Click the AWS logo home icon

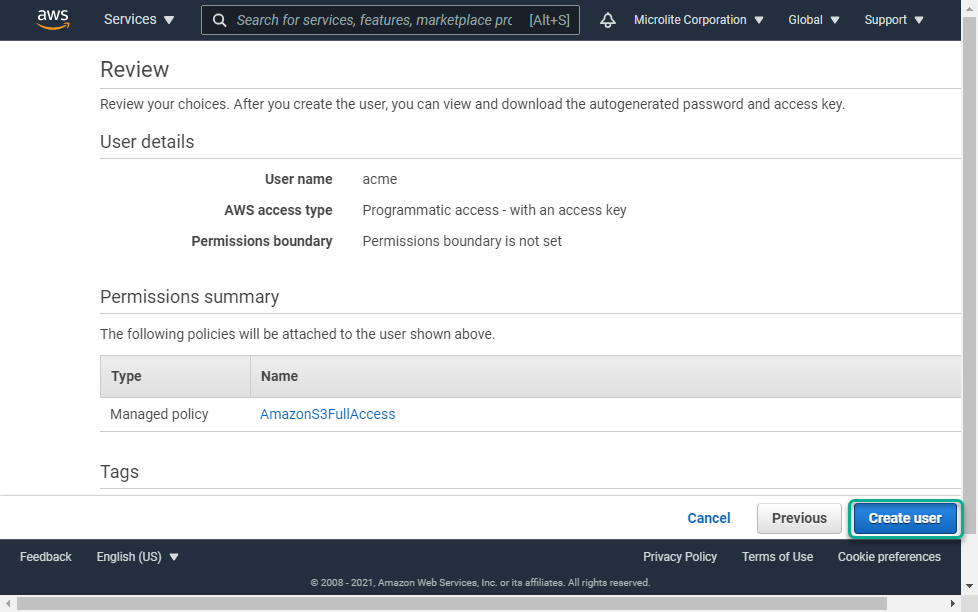pyautogui.click(x=53, y=19)
